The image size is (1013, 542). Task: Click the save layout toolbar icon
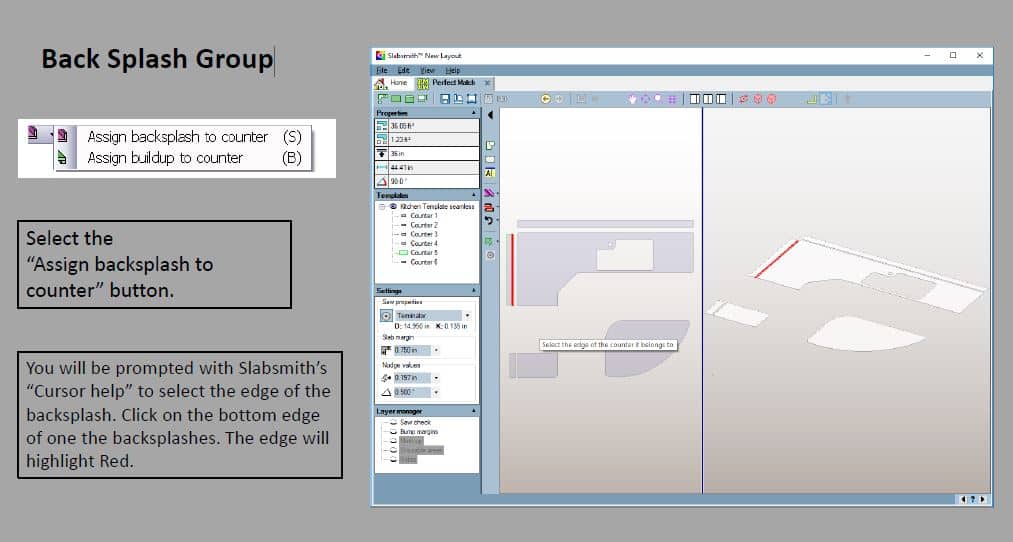[x=443, y=99]
